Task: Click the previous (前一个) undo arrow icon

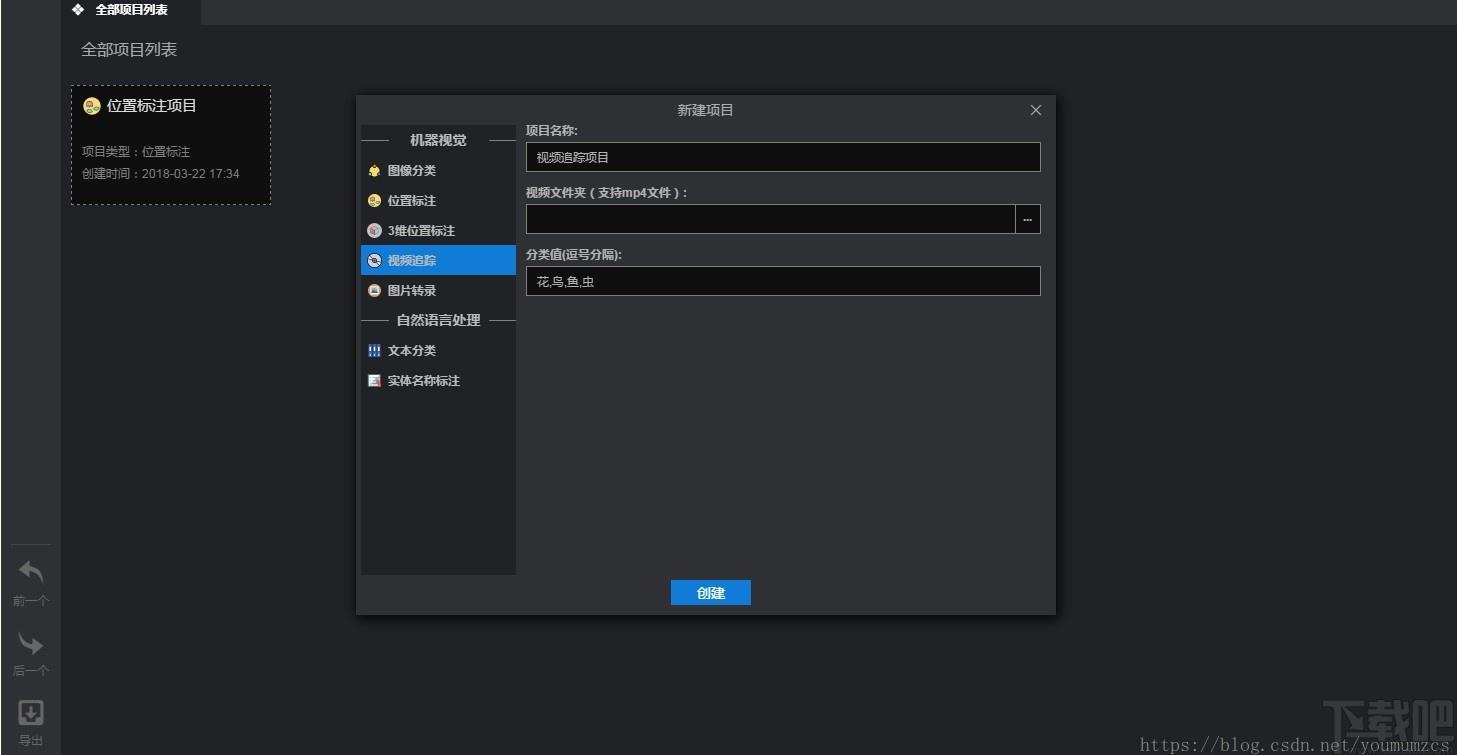Action: click(x=31, y=573)
